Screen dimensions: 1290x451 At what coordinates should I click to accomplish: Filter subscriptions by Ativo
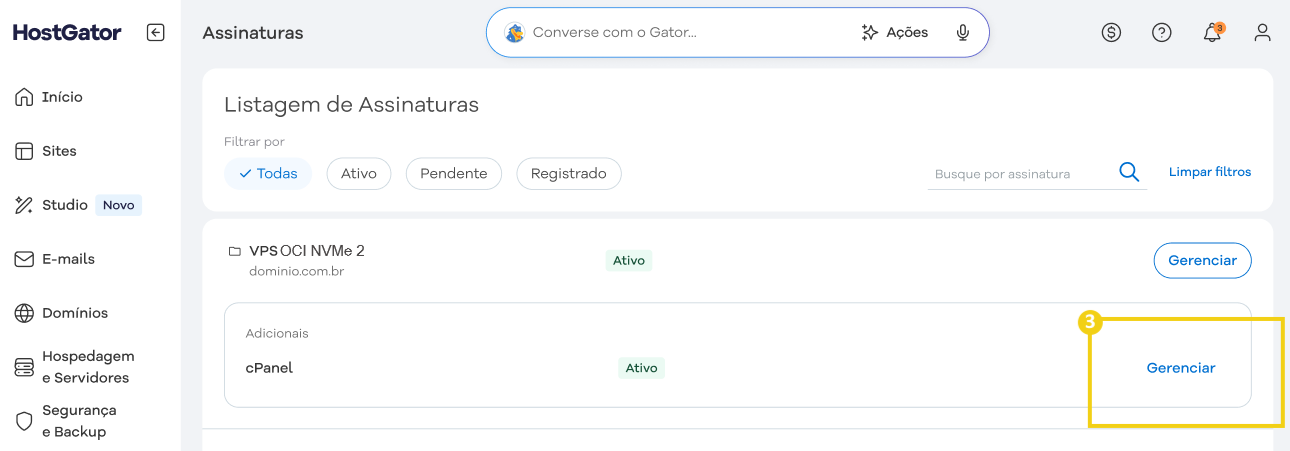[x=359, y=173]
